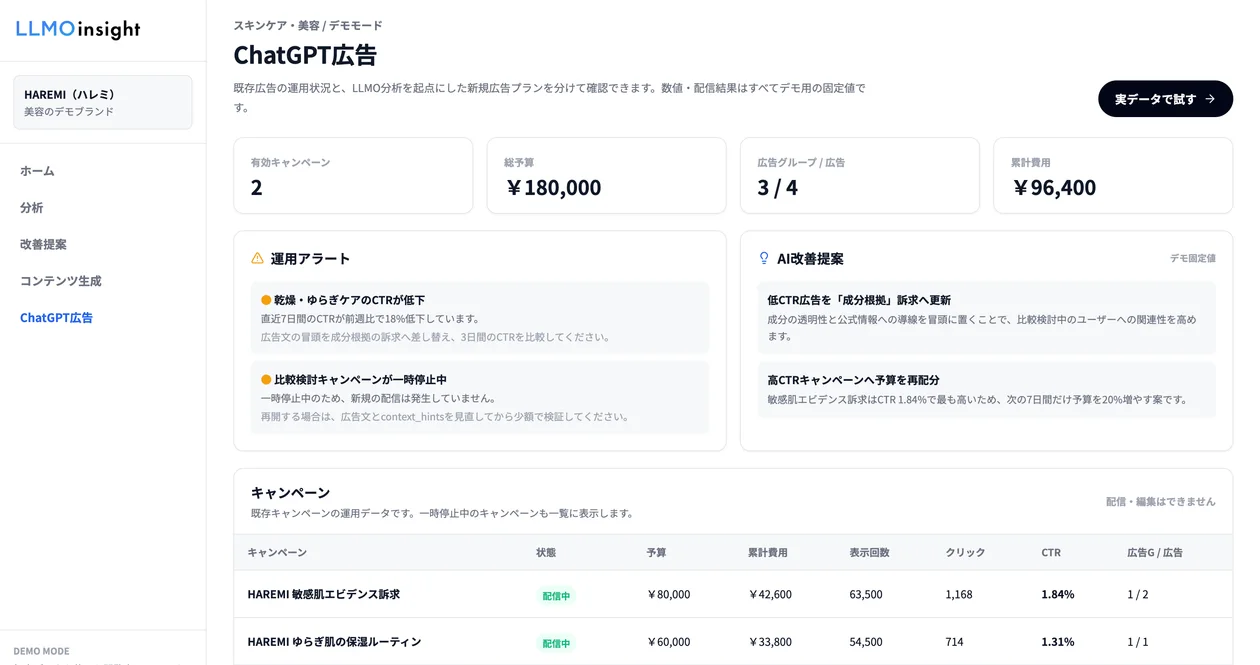Click the 広告グループ / 広告 card

tap(860, 176)
